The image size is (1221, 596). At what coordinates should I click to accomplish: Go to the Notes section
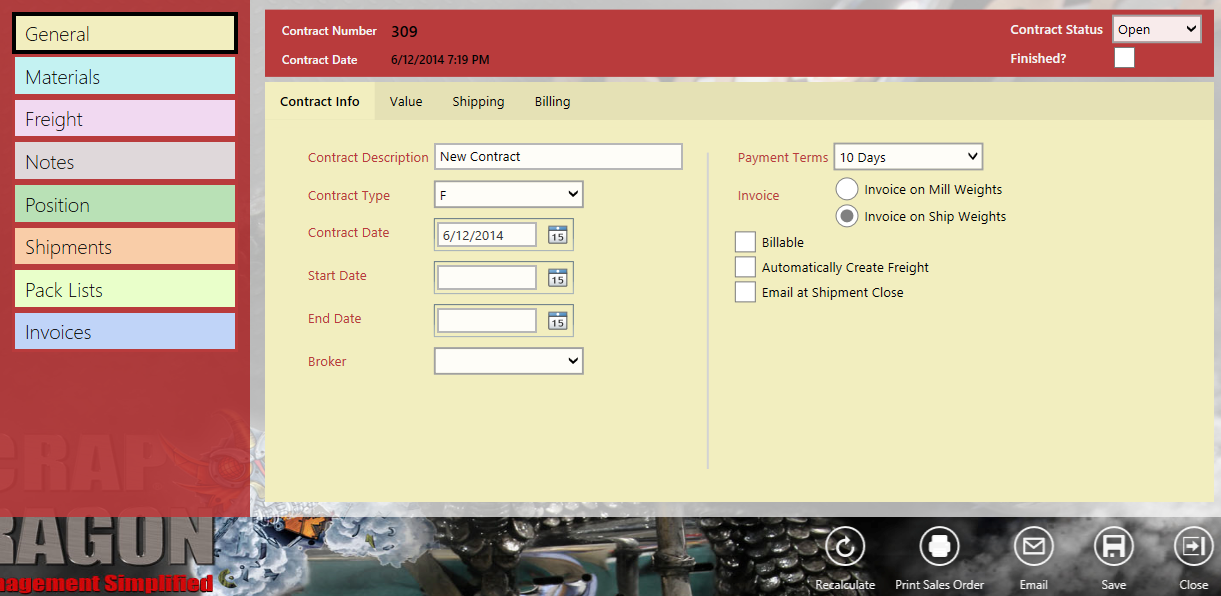(x=125, y=161)
